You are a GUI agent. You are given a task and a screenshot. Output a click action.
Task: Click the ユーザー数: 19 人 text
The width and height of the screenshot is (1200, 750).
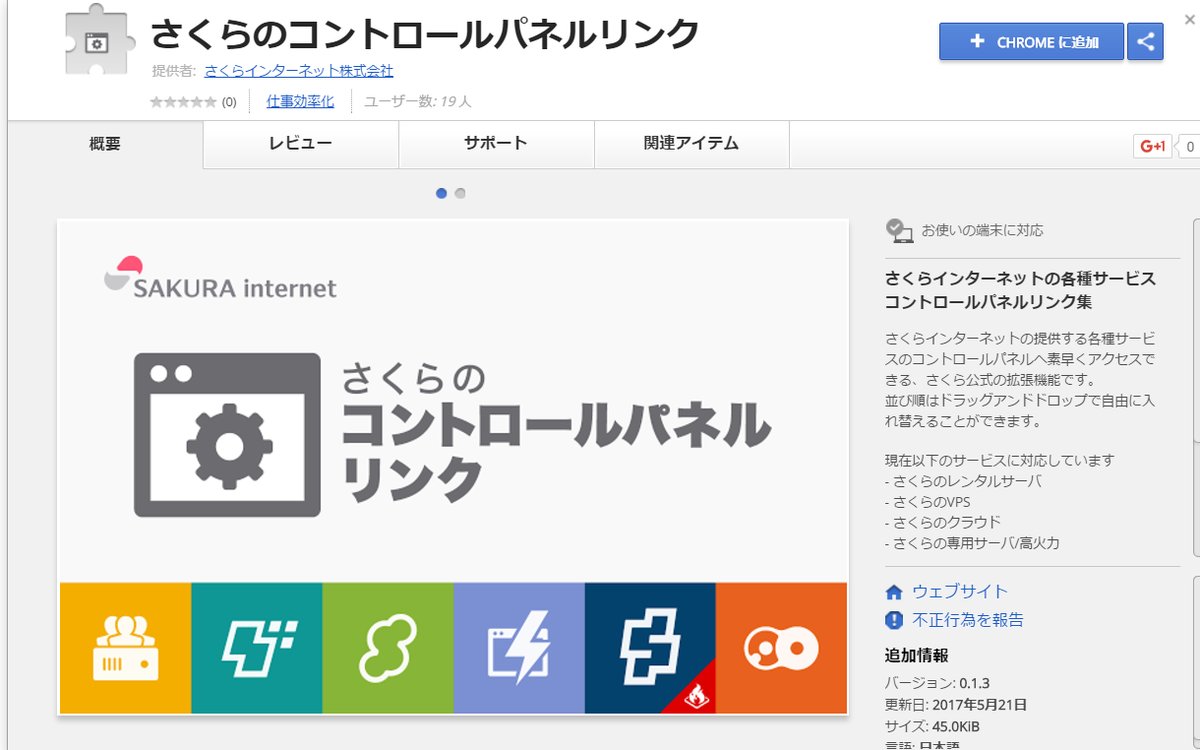pyautogui.click(x=417, y=101)
